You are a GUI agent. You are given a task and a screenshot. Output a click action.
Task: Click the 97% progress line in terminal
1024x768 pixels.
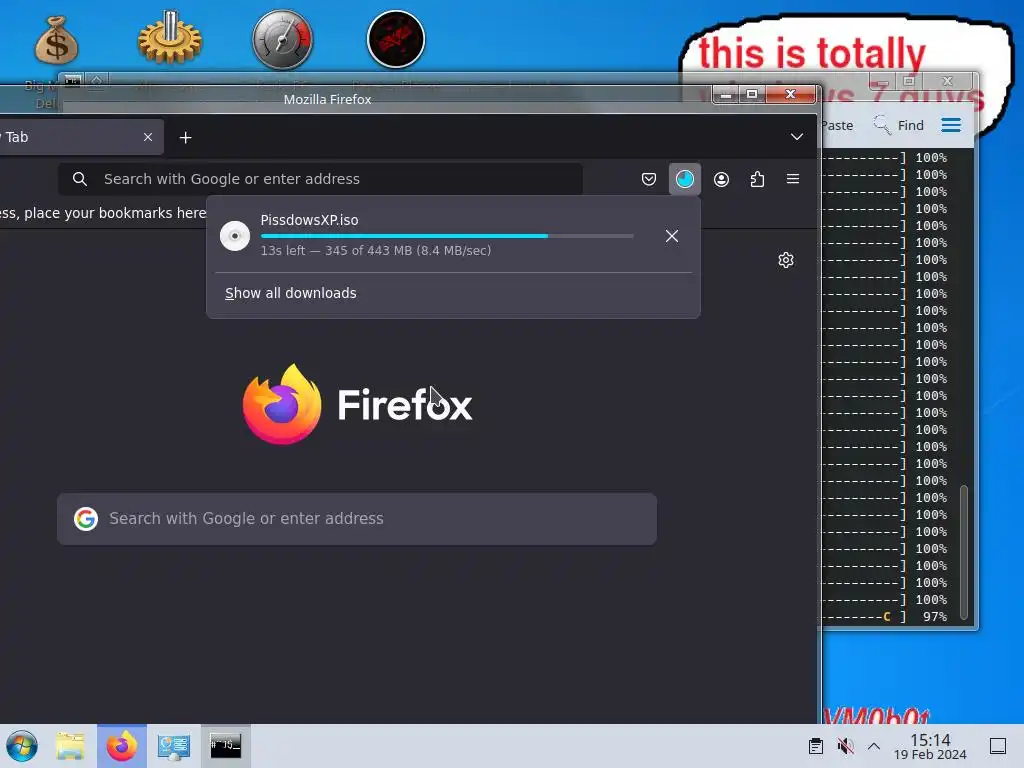point(885,616)
